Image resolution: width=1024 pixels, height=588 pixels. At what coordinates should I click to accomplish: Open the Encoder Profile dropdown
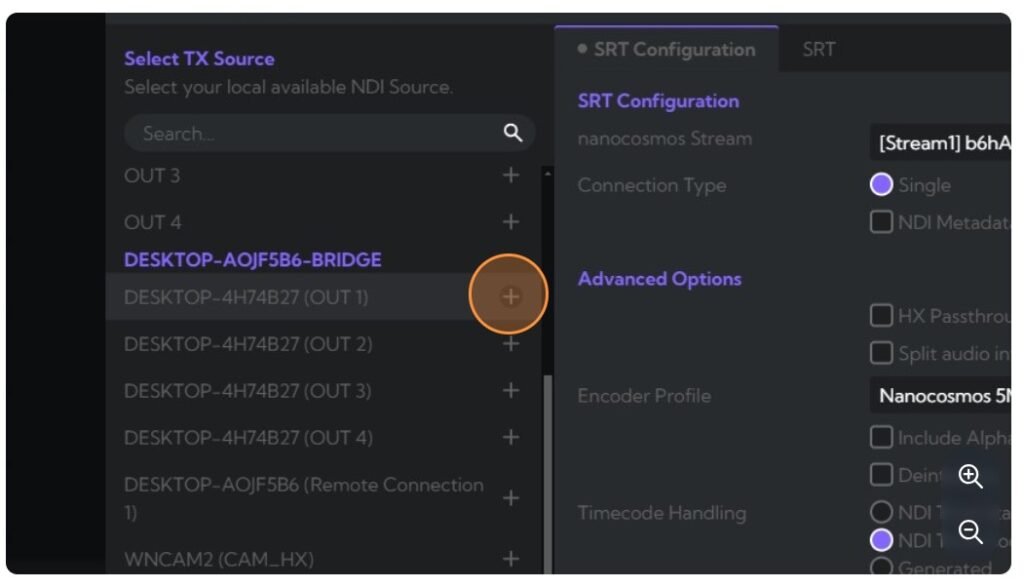(946, 396)
